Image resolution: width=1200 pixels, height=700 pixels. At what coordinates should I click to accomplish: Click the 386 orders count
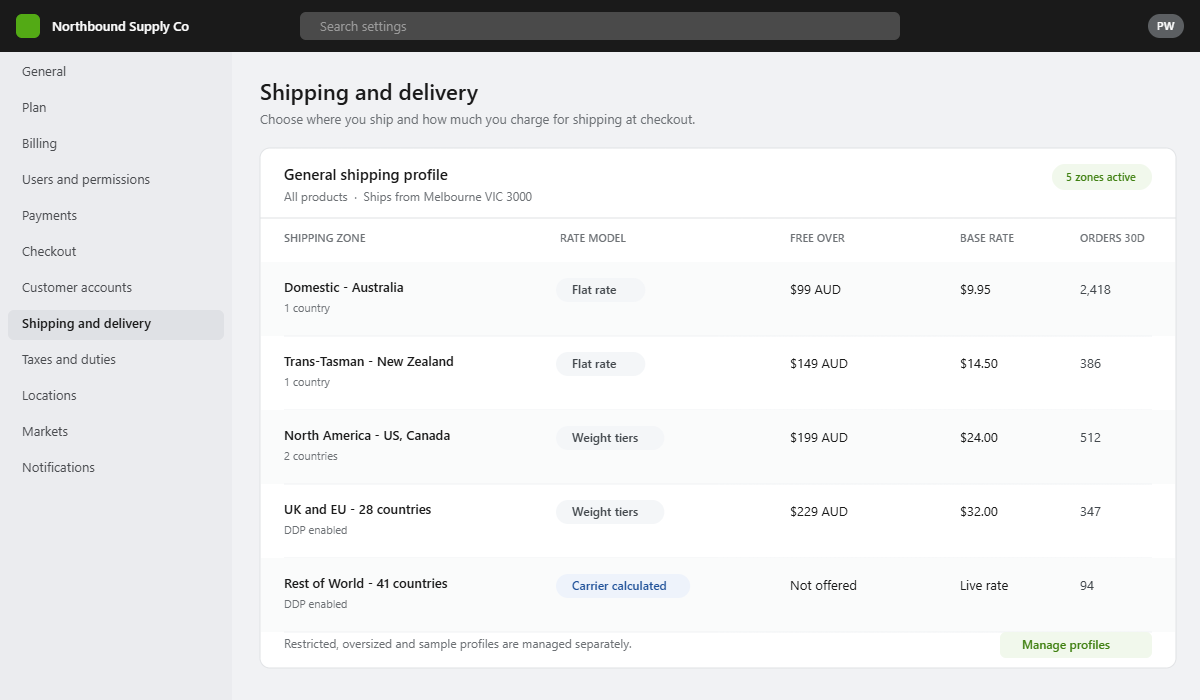pos(1090,364)
